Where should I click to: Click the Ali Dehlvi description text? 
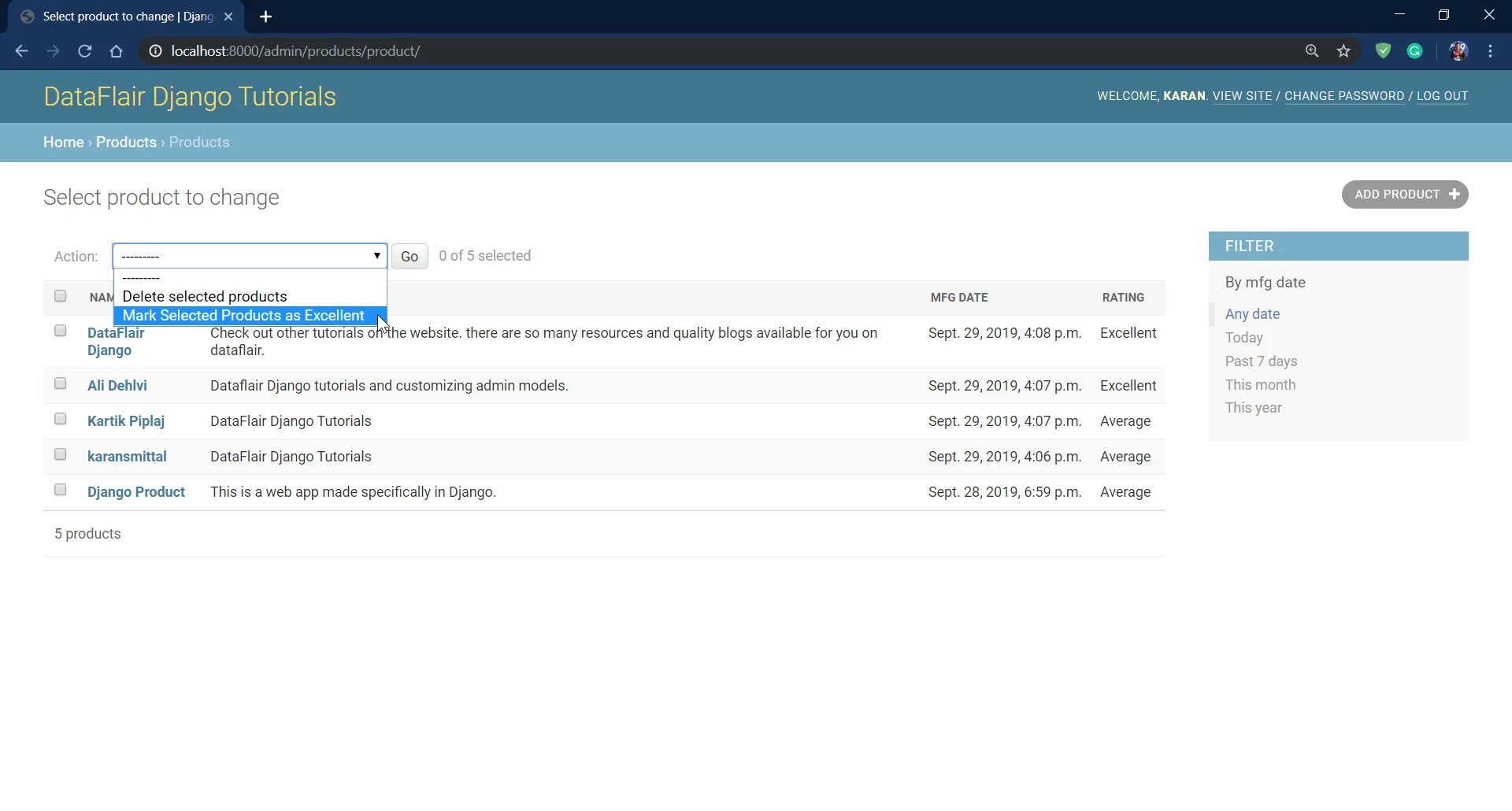389,386
